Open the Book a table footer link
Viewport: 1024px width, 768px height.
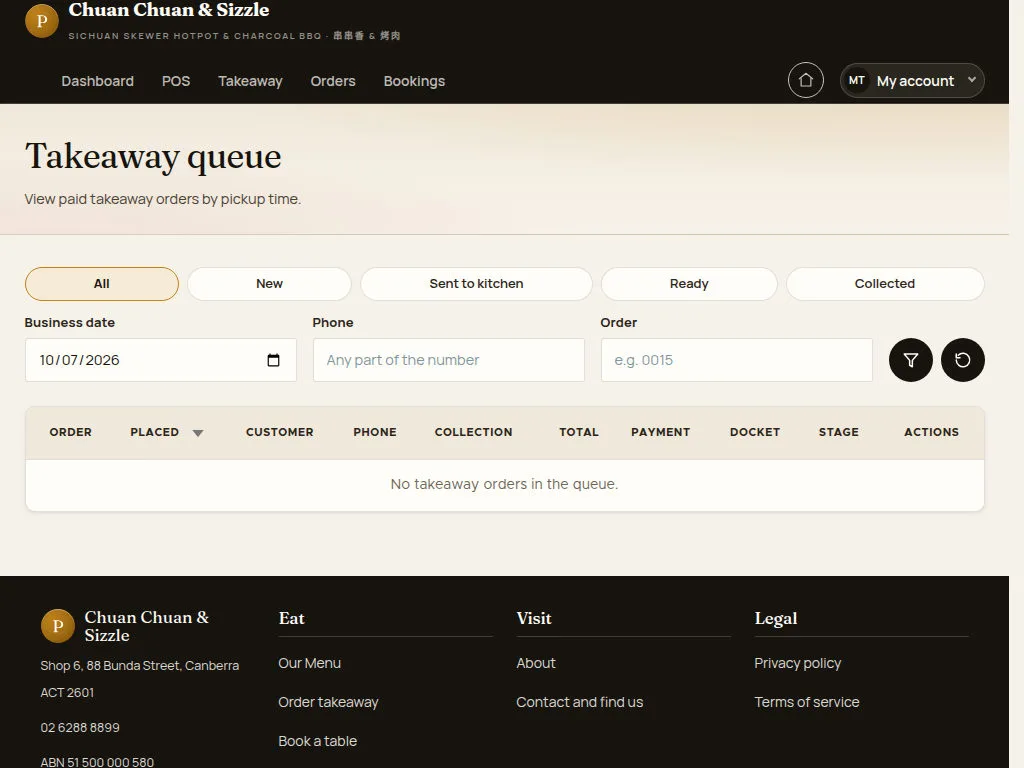pos(317,741)
